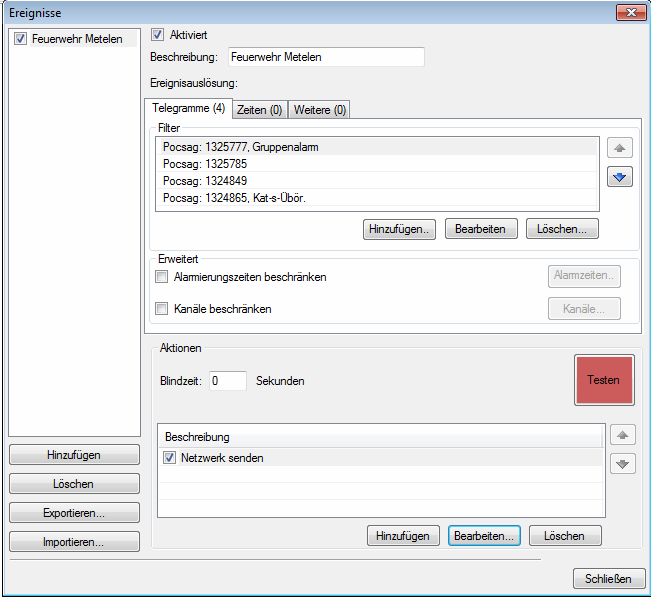The width and height of the screenshot is (651, 601).
Task: Click the filter list move-down arrow
Action: click(x=620, y=177)
